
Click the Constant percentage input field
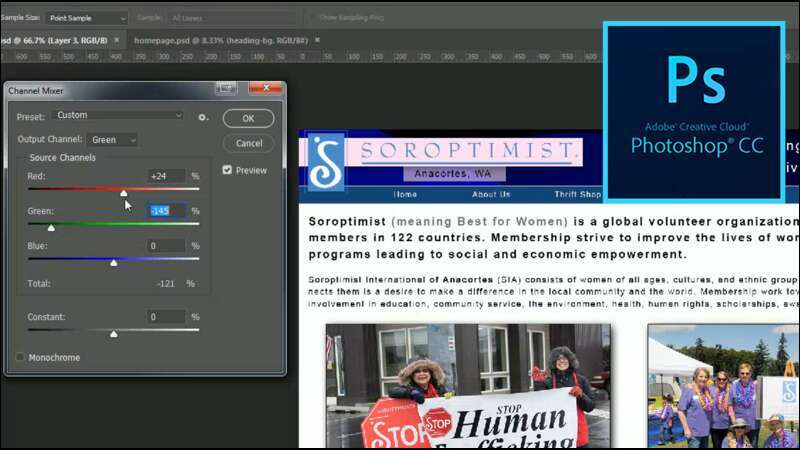click(166, 317)
